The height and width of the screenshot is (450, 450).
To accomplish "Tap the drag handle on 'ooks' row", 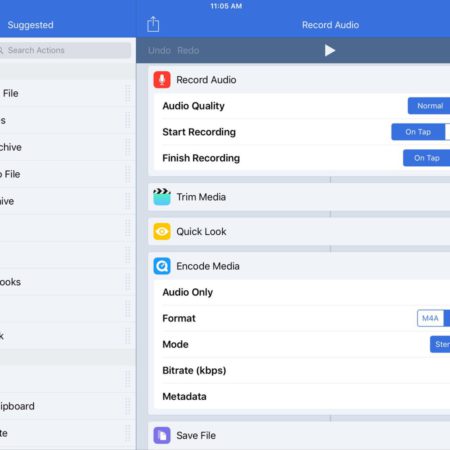I will click(128, 282).
